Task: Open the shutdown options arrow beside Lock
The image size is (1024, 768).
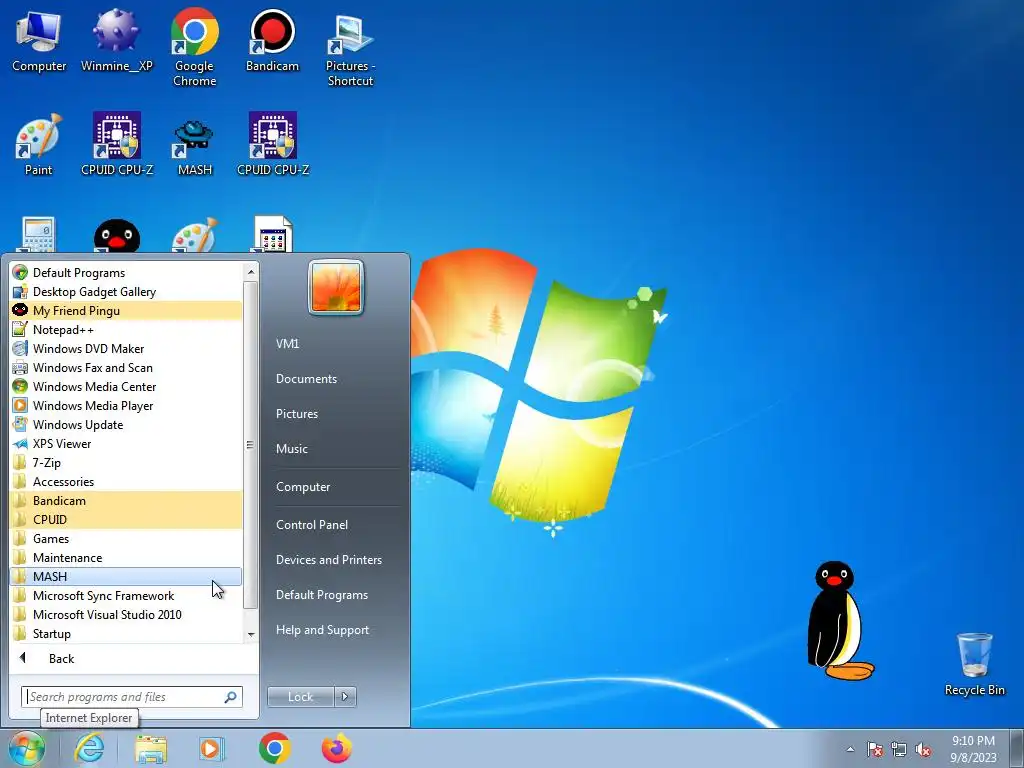Action: [x=345, y=697]
